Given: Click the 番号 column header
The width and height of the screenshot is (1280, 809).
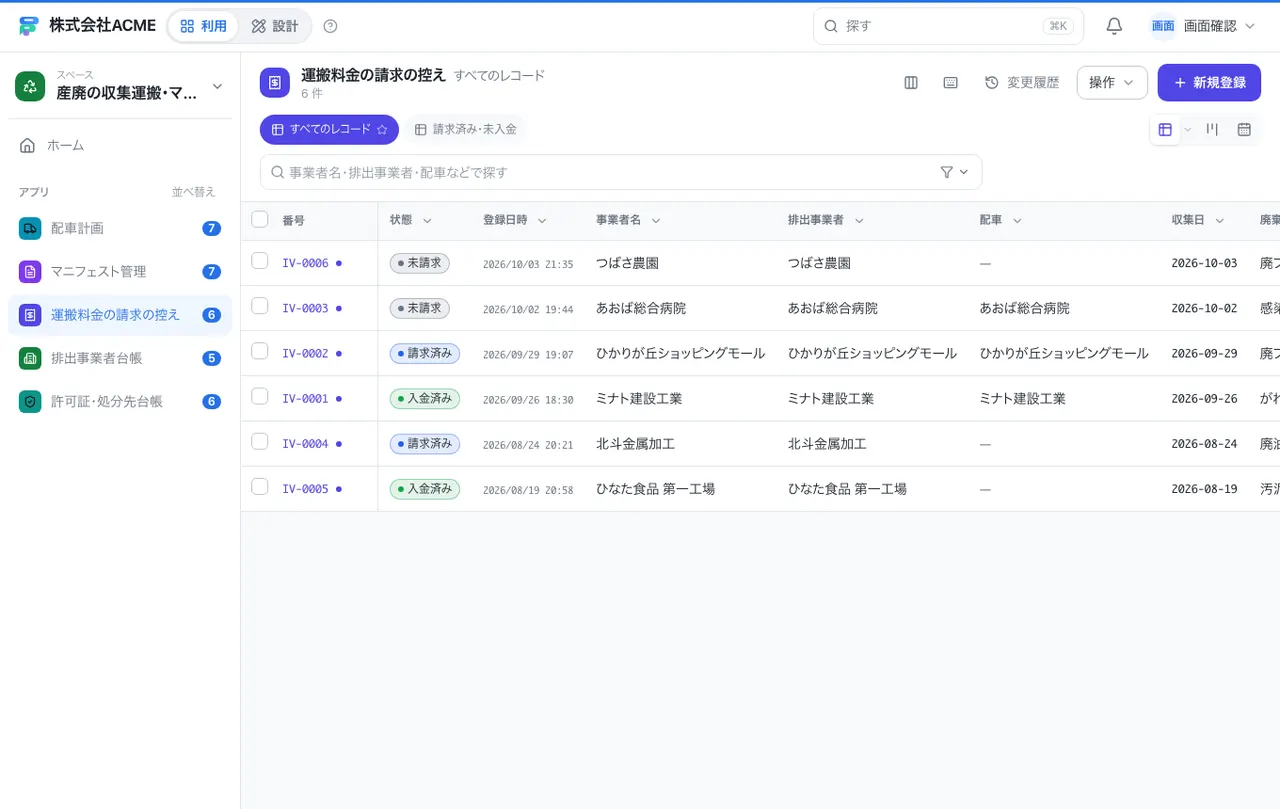Looking at the screenshot, I should point(293,220).
